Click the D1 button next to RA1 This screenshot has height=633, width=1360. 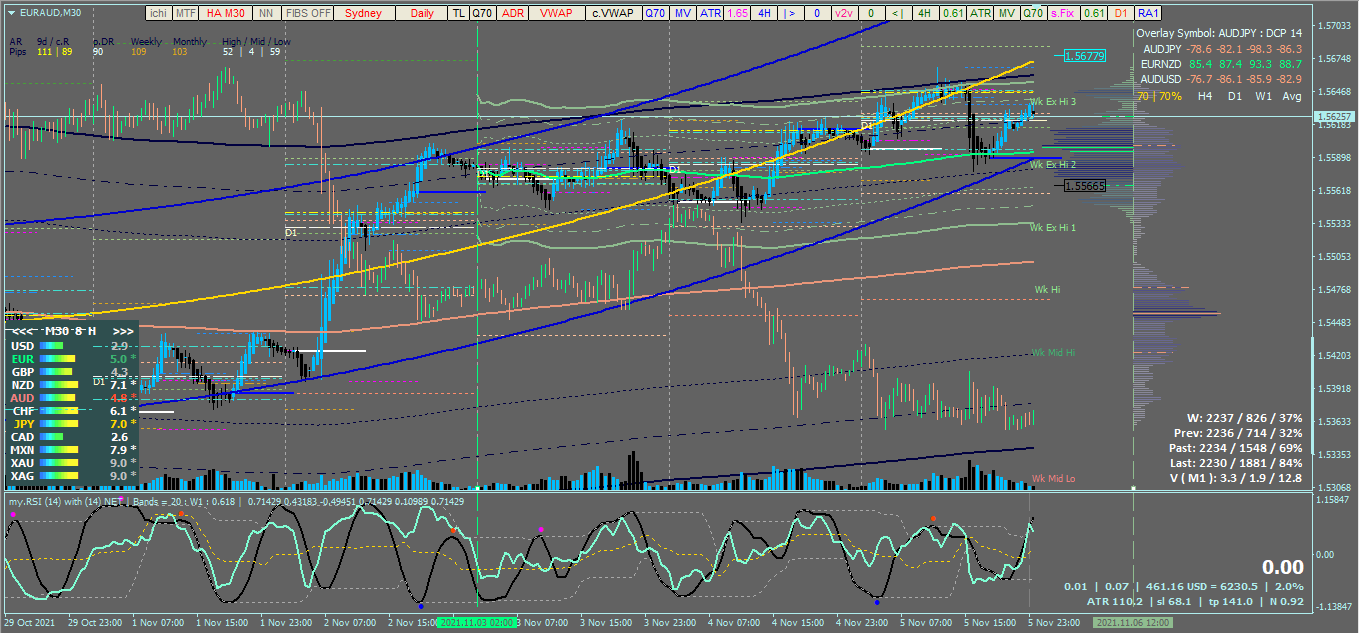(1122, 13)
